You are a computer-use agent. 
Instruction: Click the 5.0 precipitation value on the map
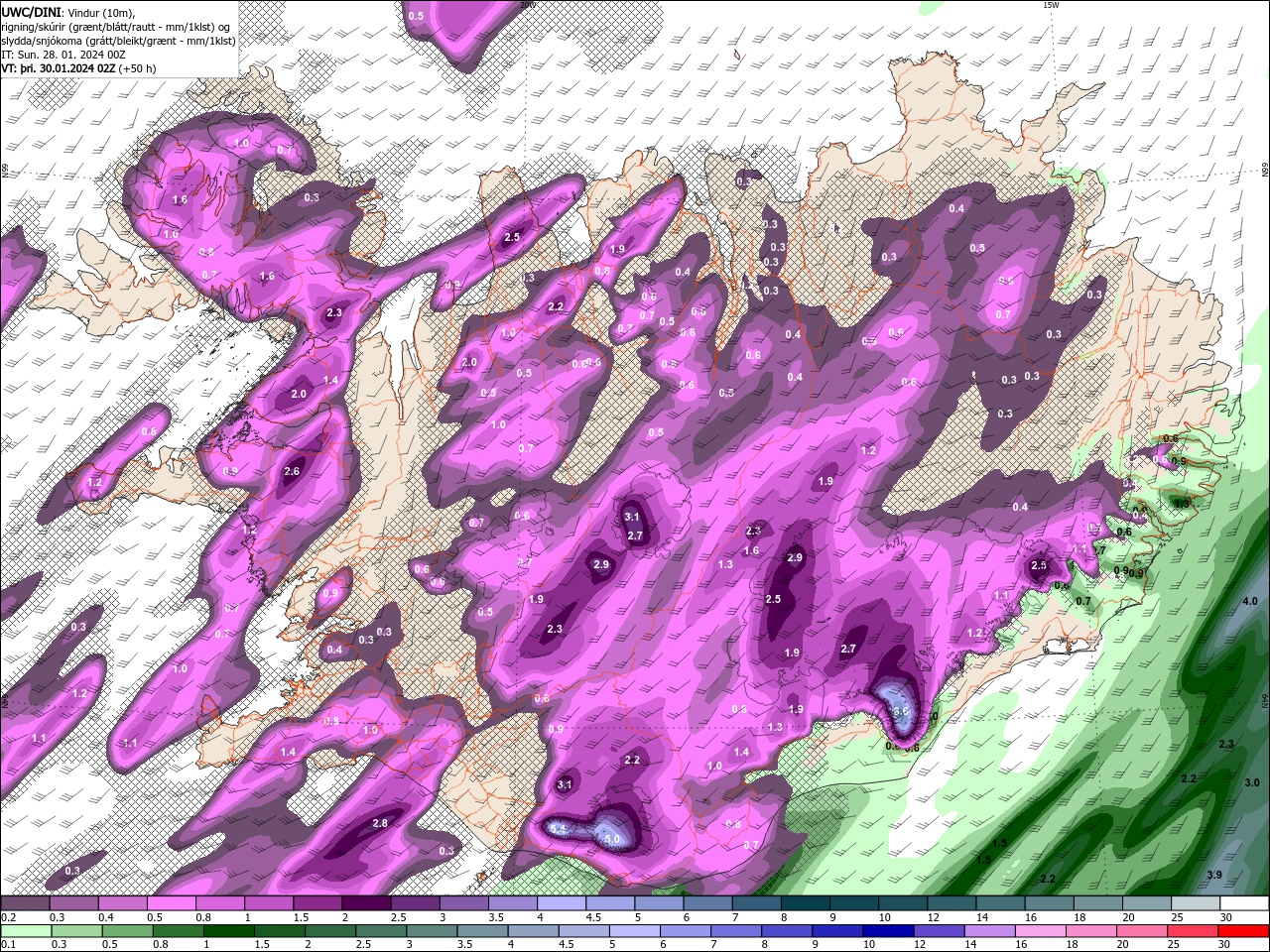[x=612, y=839]
